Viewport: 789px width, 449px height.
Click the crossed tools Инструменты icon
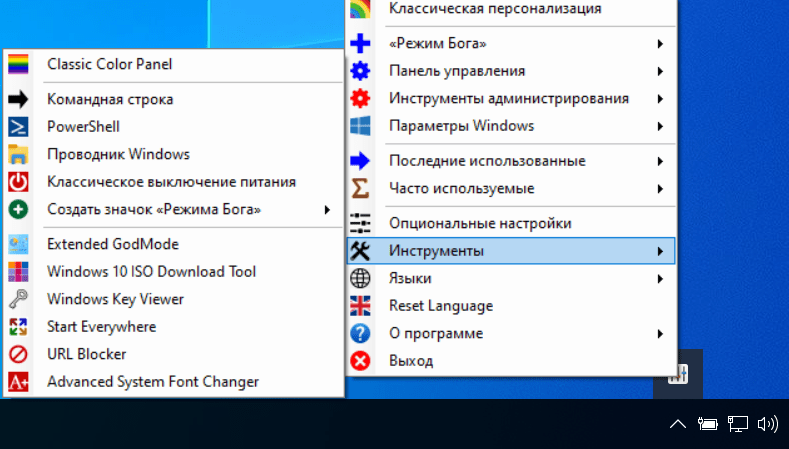coord(360,251)
